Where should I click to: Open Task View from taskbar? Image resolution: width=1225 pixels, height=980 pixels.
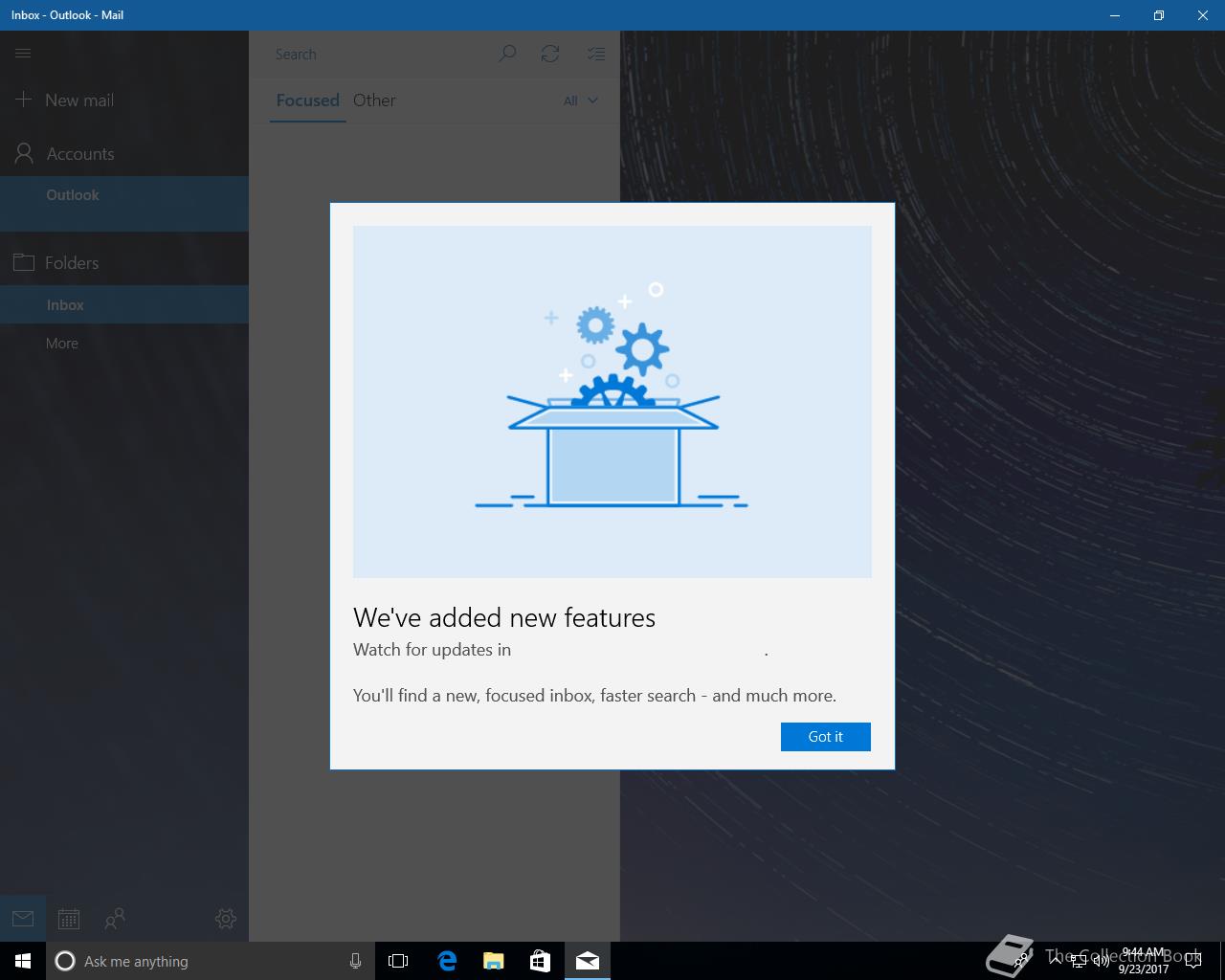point(398,961)
